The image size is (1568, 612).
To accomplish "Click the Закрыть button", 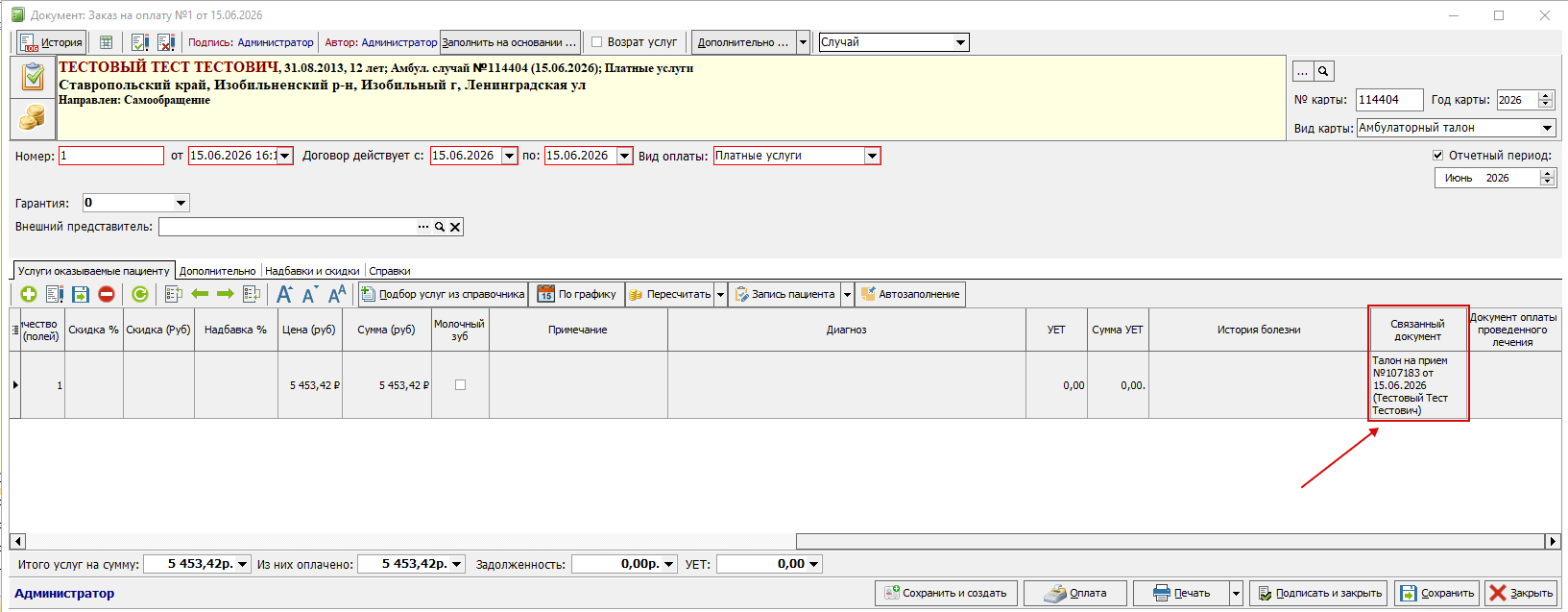I will pyautogui.click(x=1521, y=593).
